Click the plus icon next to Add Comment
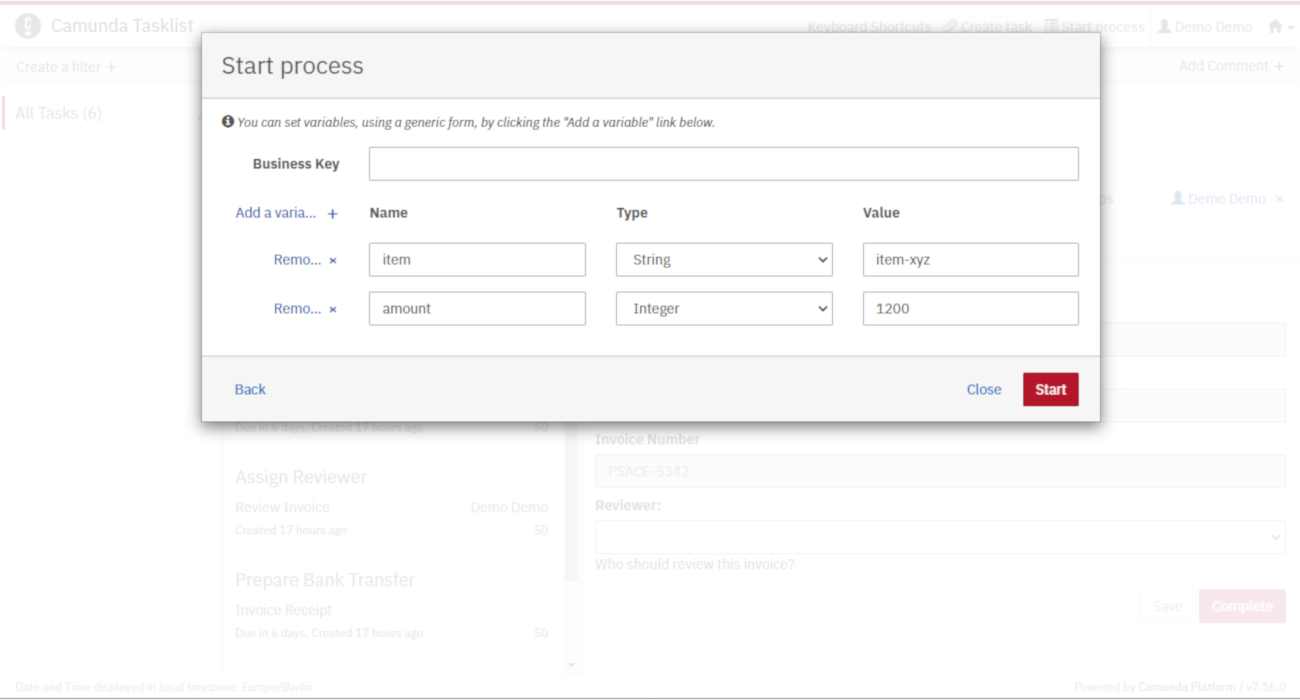The height and width of the screenshot is (700, 1300). 1278,66
